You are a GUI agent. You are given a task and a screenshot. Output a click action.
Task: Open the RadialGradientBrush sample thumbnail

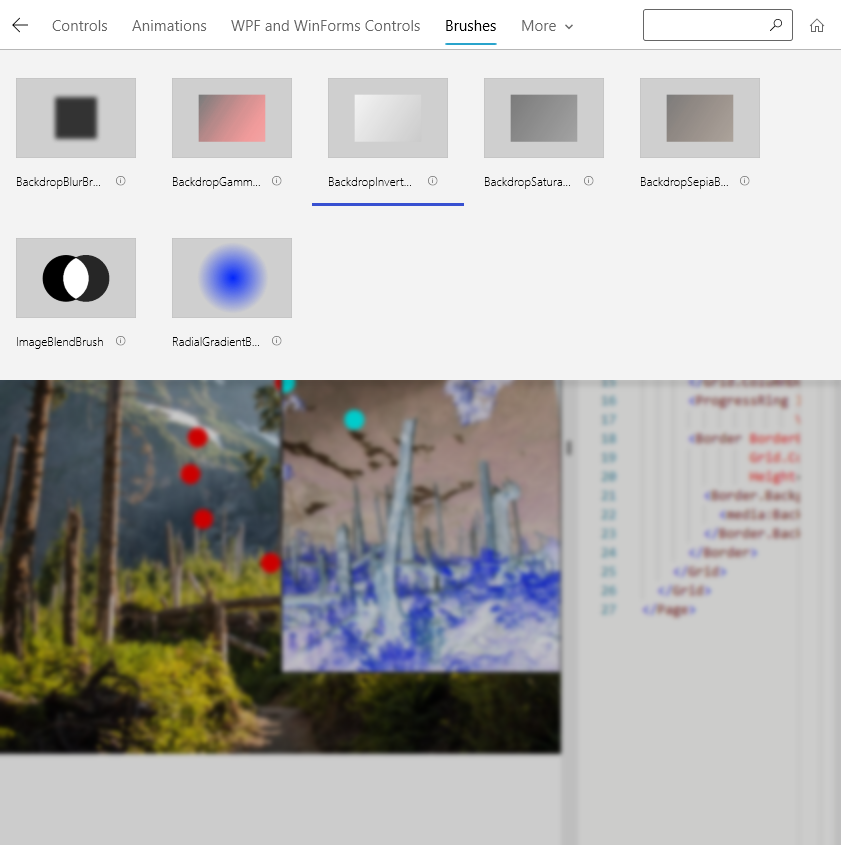click(232, 278)
